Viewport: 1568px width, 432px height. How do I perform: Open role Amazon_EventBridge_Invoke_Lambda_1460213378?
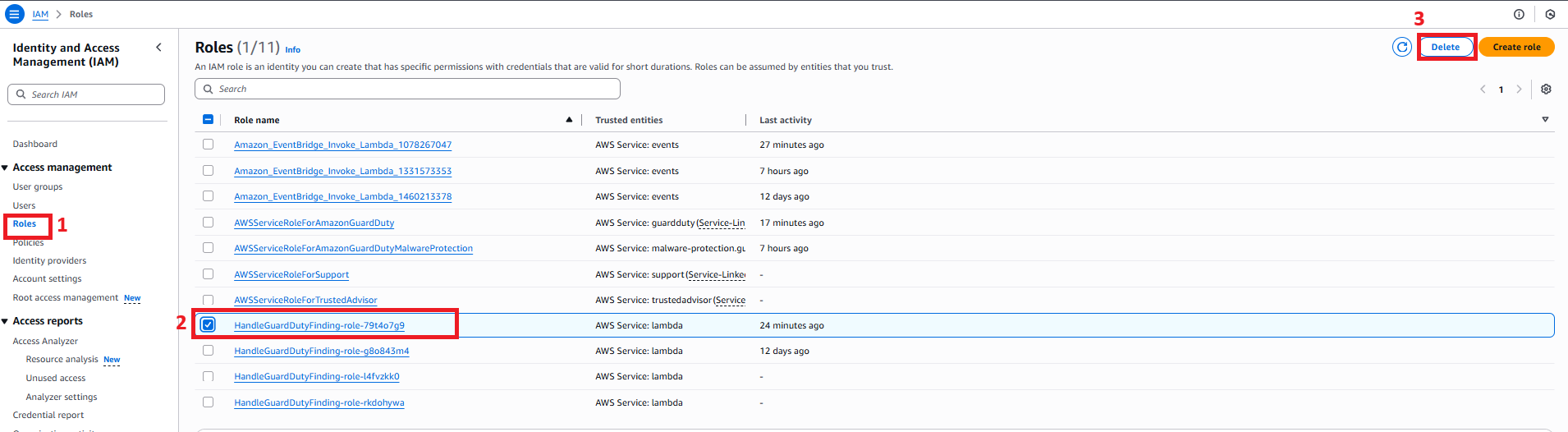(x=342, y=196)
